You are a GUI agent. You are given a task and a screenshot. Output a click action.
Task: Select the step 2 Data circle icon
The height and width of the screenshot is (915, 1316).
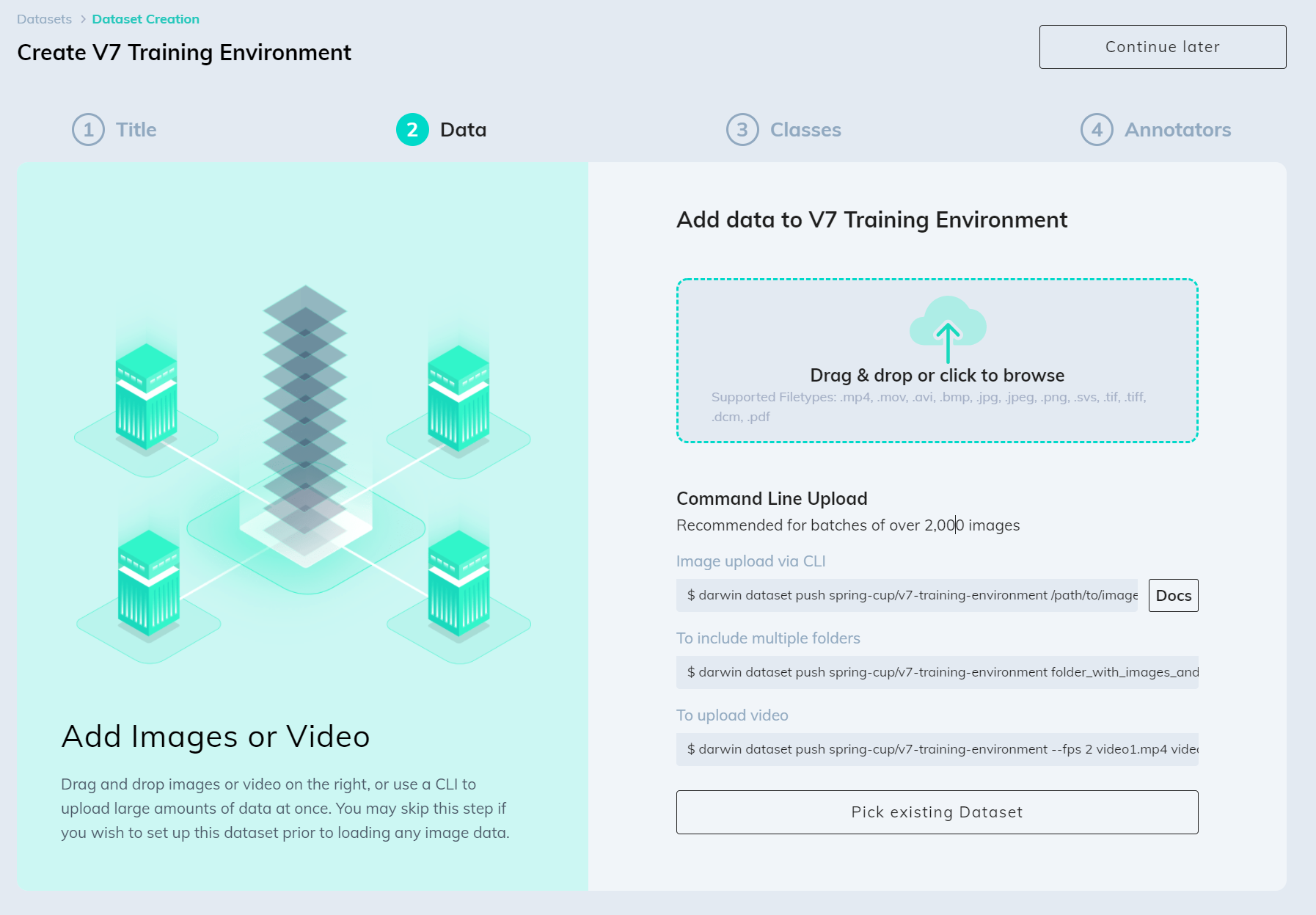point(412,129)
